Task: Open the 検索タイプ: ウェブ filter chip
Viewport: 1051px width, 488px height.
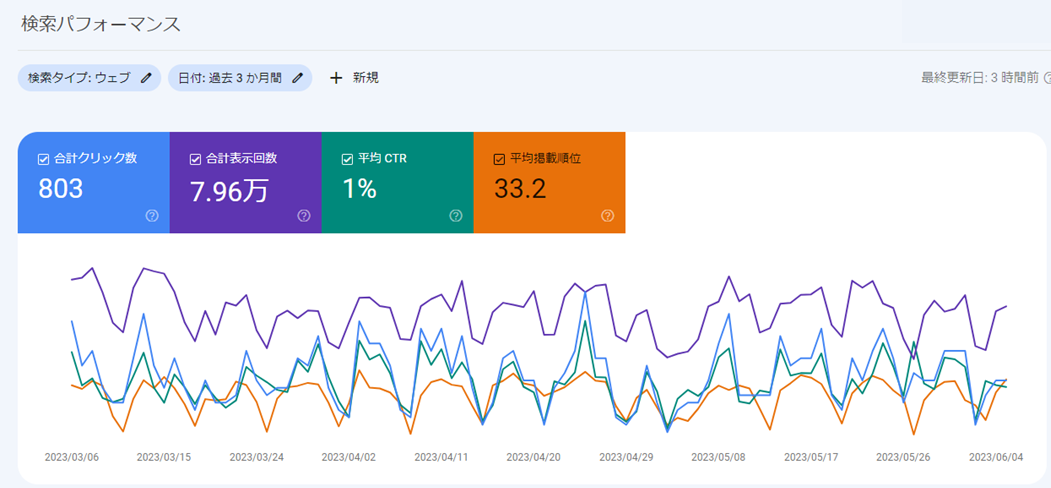Action: coord(90,78)
